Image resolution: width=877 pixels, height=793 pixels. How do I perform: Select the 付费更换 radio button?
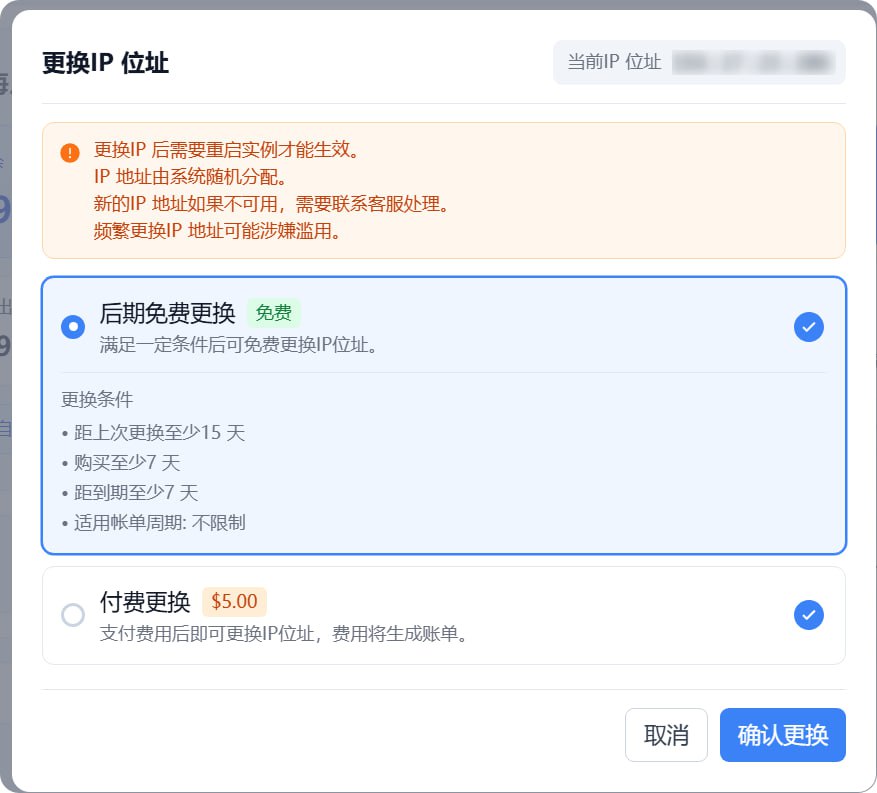click(73, 615)
